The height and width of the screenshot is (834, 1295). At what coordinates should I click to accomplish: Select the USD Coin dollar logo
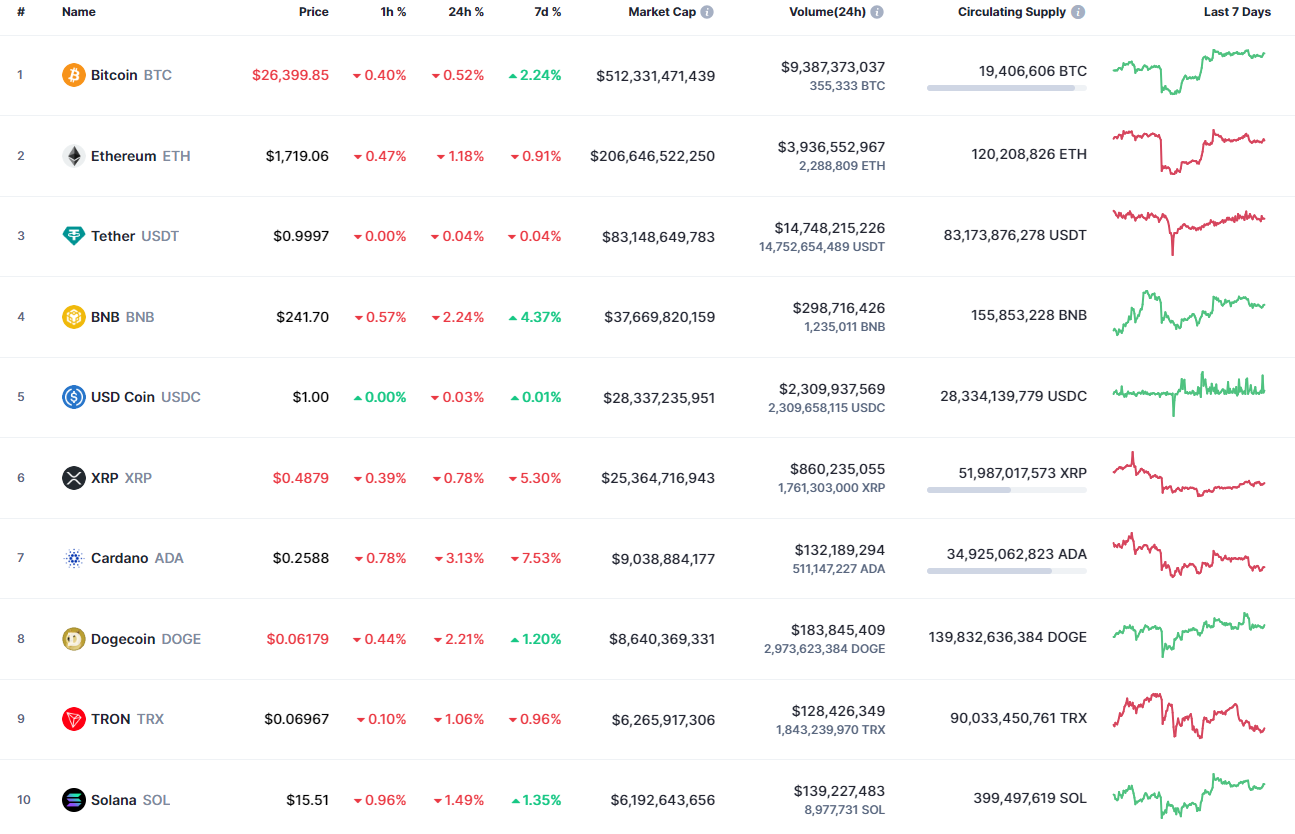click(x=73, y=396)
